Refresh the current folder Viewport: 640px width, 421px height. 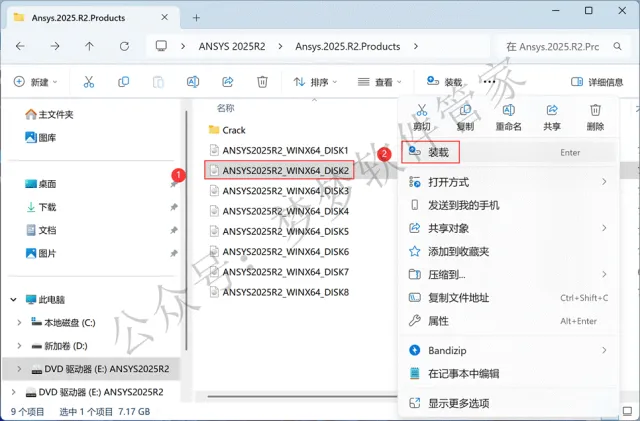tap(124, 46)
